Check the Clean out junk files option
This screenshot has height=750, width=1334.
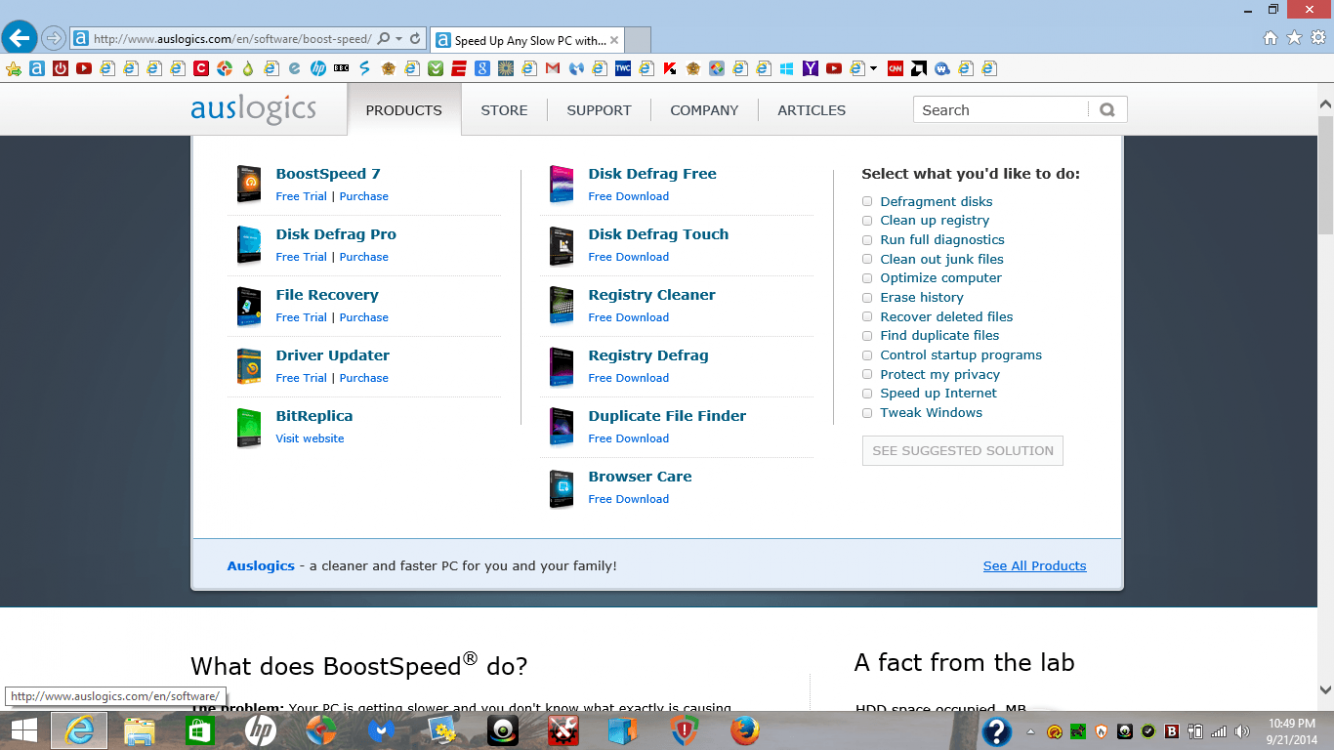coord(867,259)
